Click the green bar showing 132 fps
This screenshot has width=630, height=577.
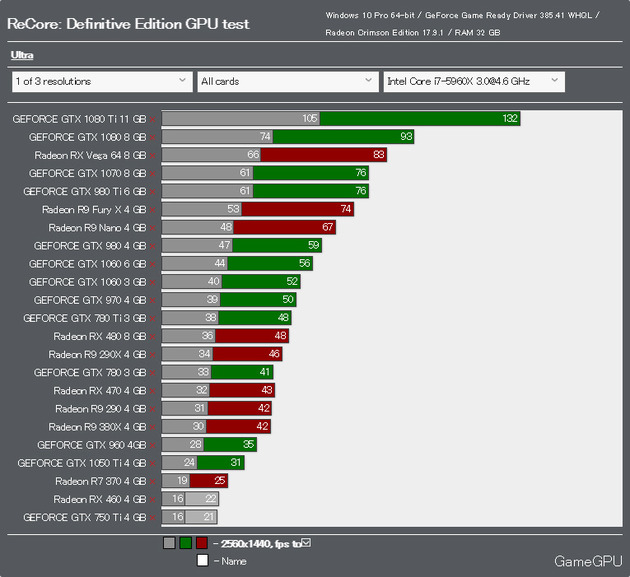(x=420, y=119)
